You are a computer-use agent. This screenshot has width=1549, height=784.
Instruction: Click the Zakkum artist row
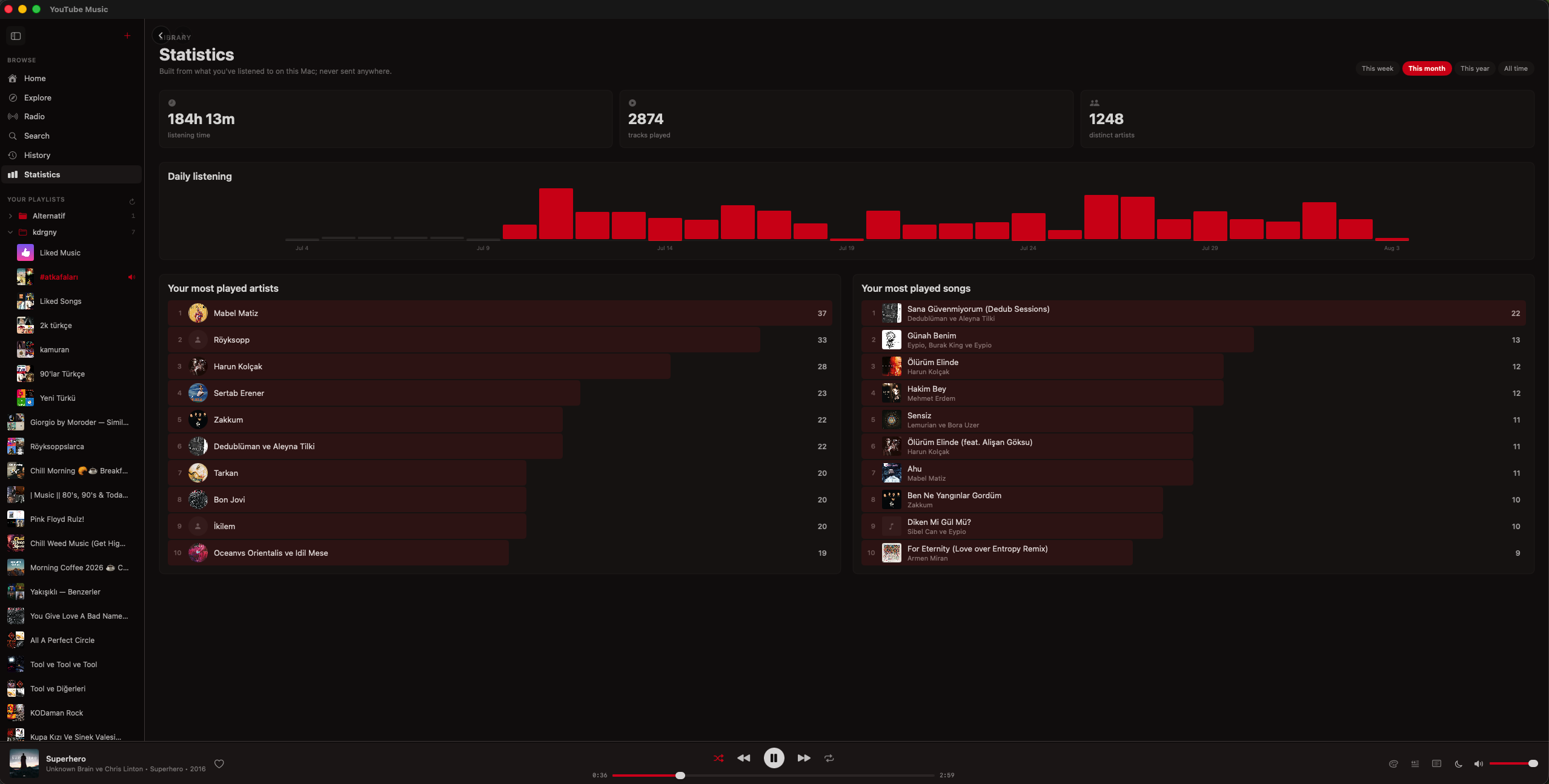(x=500, y=420)
